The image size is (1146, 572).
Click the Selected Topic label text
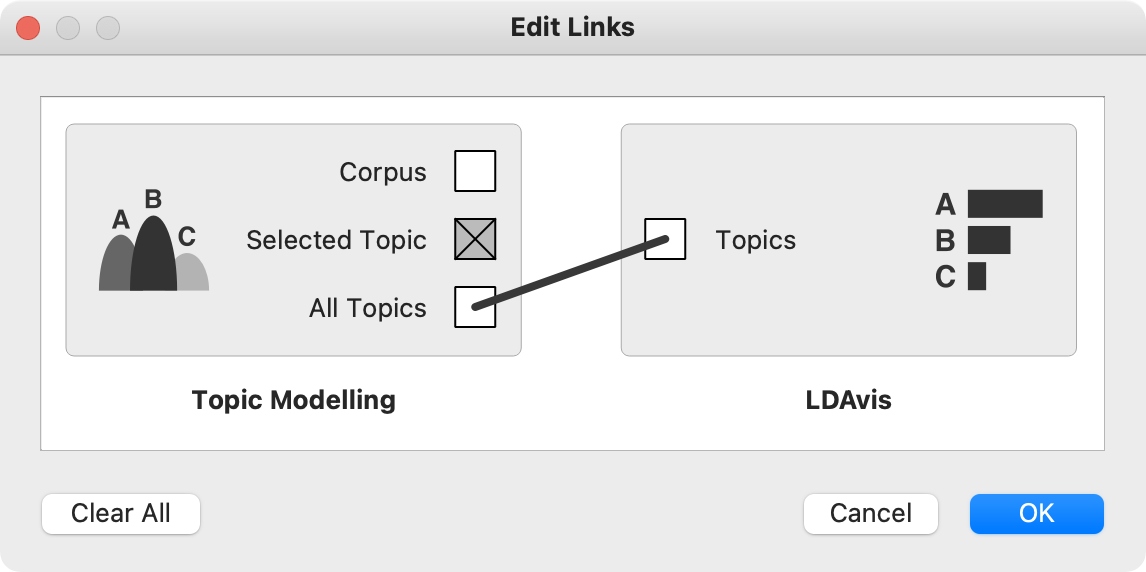[x=336, y=240]
